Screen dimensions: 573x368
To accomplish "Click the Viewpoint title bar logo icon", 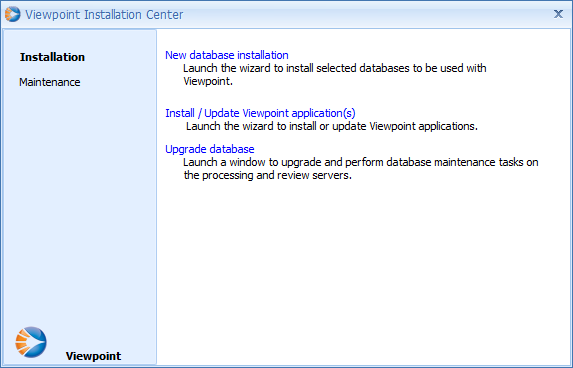I will click(x=12, y=15).
